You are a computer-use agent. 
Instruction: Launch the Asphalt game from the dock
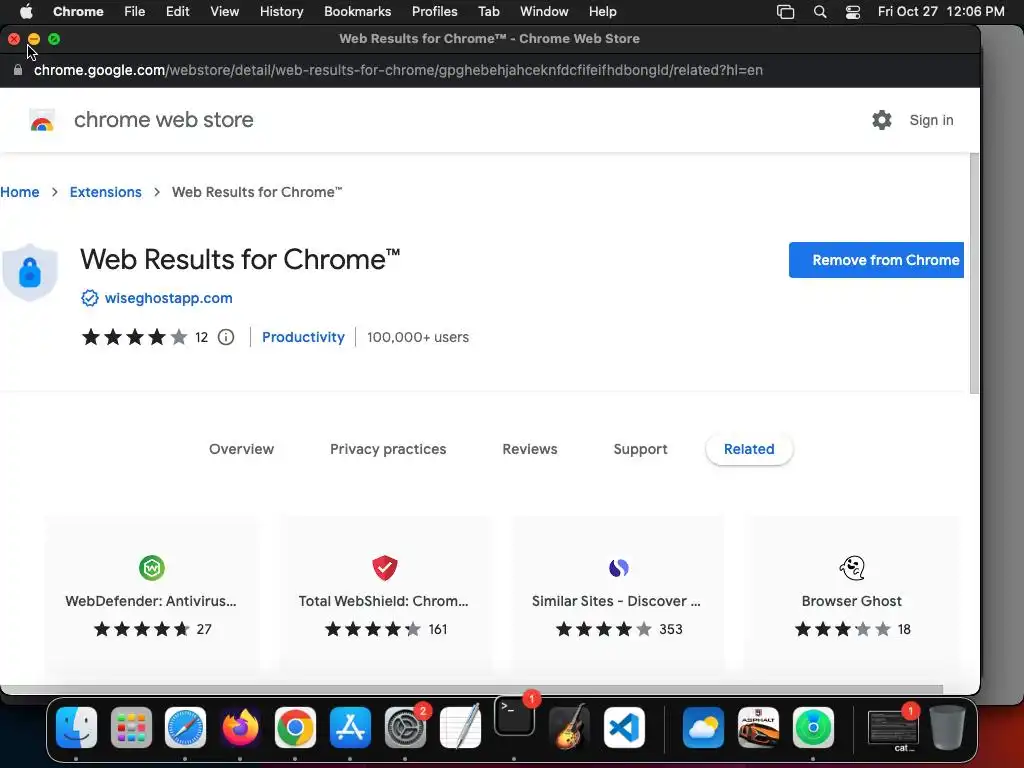(758, 728)
